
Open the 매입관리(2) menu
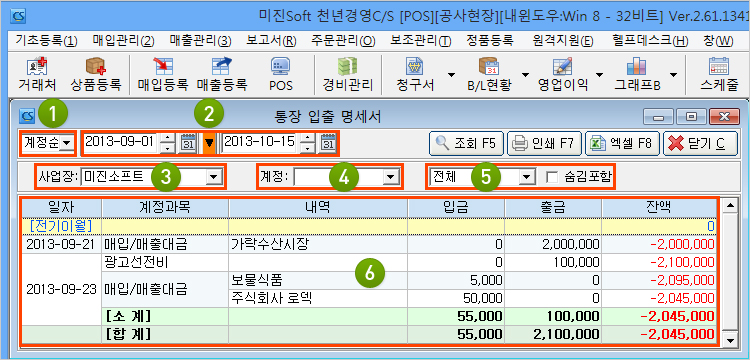coord(124,40)
